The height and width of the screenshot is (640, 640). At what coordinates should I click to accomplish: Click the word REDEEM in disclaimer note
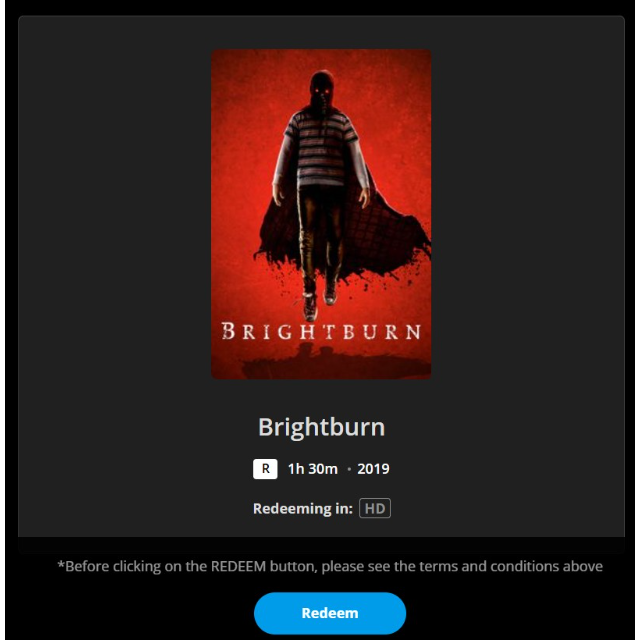click(238, 567)
